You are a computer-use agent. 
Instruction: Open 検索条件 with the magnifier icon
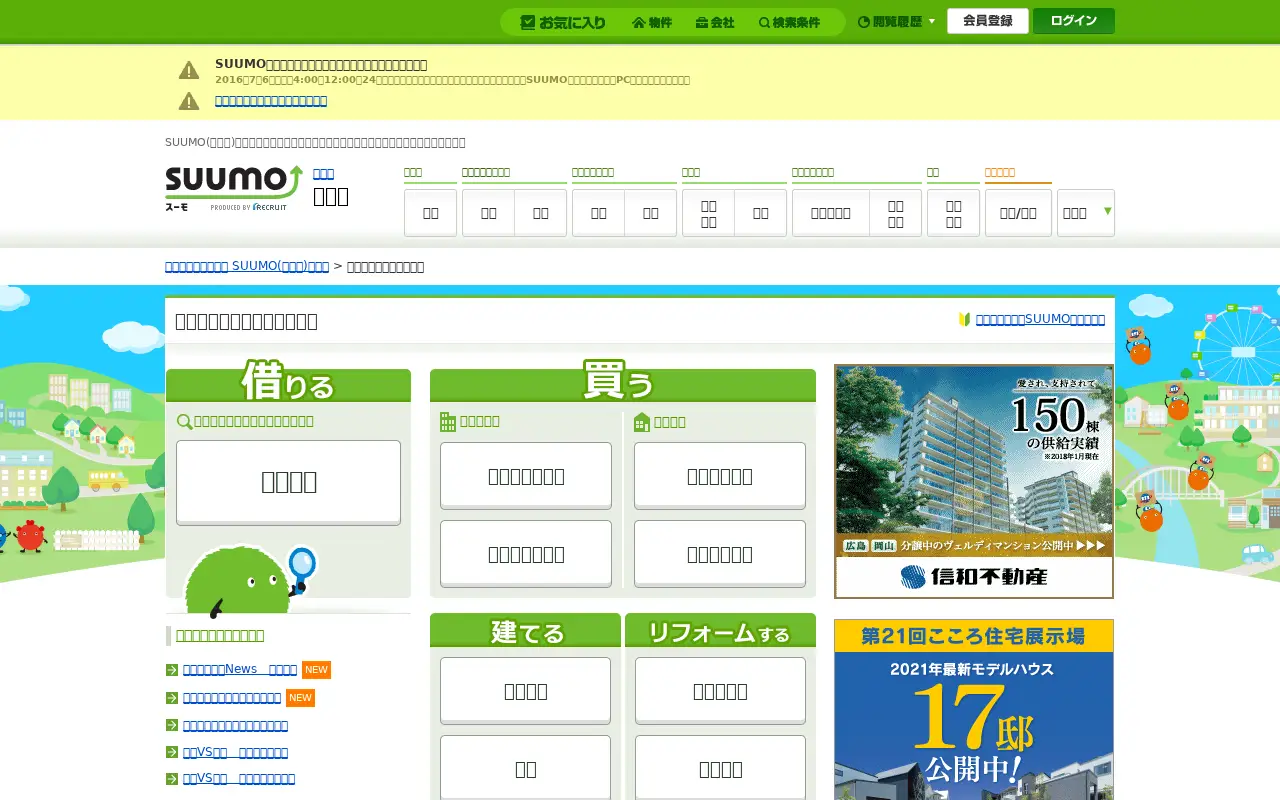(789, 22)
